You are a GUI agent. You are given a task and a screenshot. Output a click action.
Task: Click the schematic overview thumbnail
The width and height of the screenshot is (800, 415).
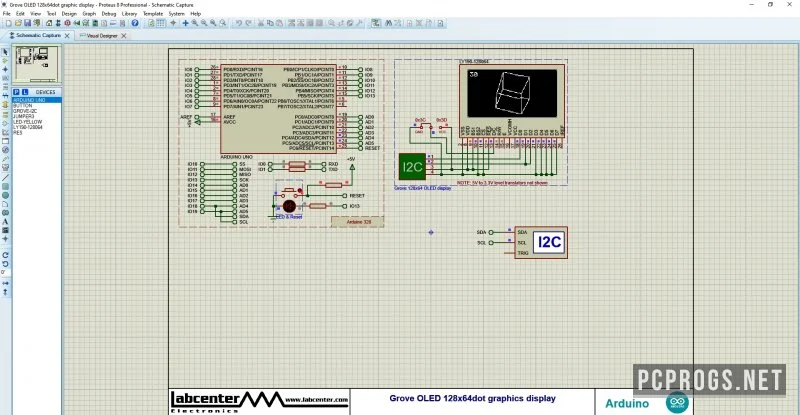pyautogui.click(x=36, y=64)
